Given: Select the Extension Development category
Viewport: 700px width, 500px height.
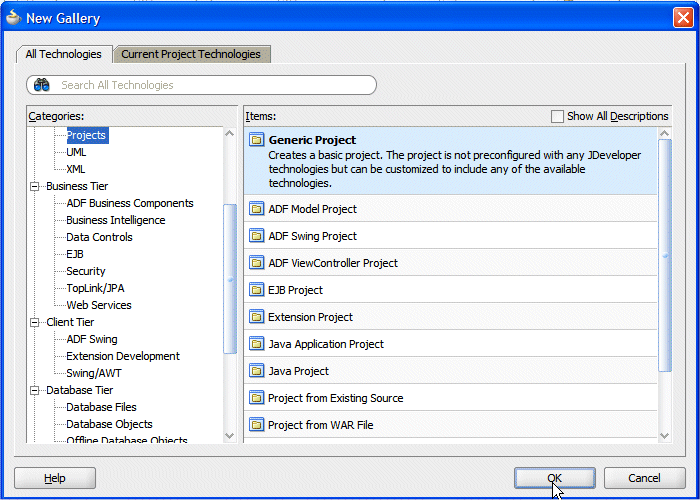Looking at the screenshot, I should click(x=123, y=356).
